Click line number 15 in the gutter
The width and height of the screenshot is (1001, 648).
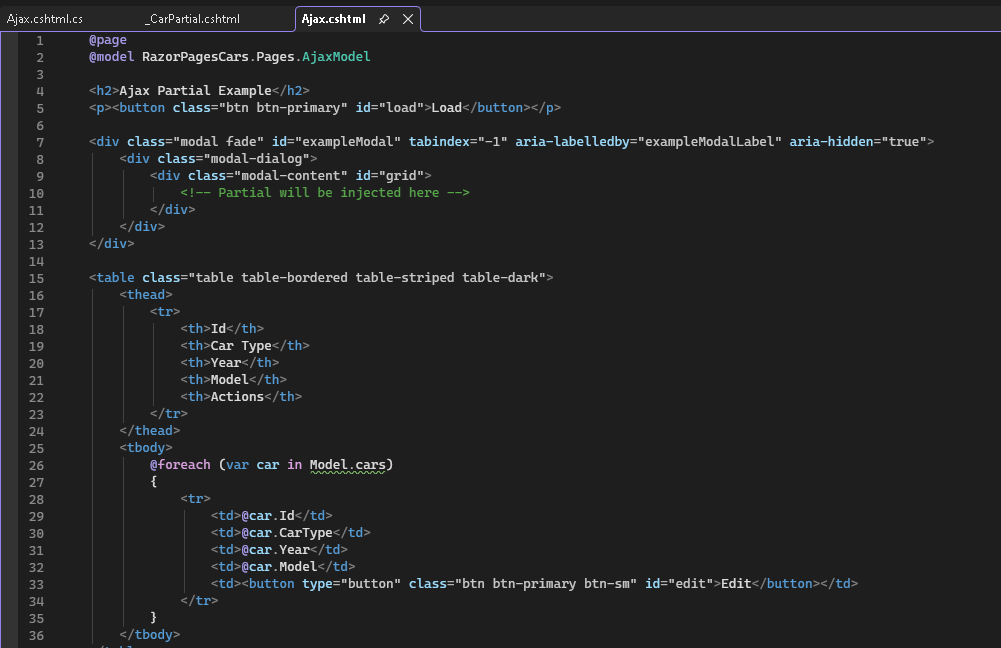pos(39,277)
